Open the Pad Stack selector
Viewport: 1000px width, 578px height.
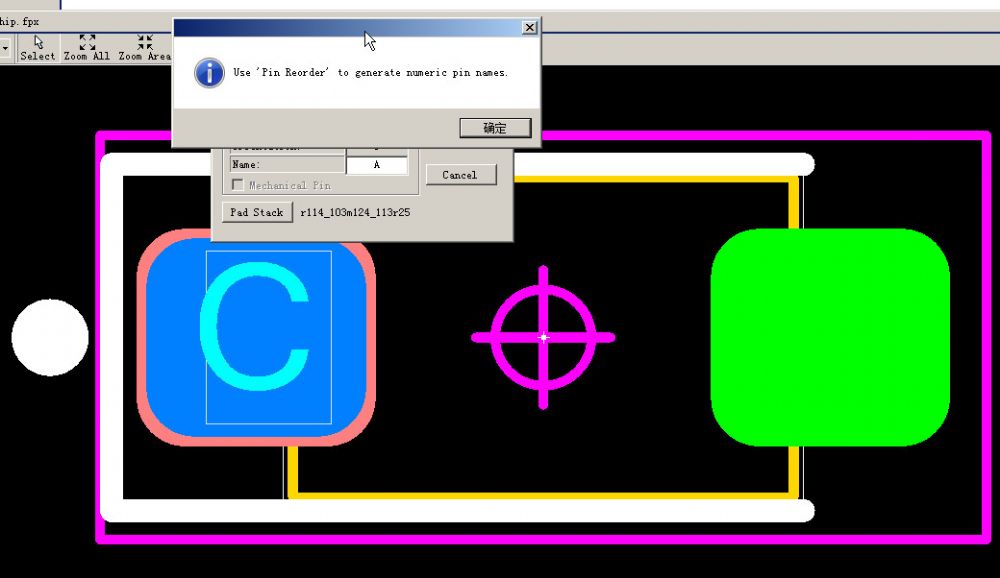click(x=256, y=212)
